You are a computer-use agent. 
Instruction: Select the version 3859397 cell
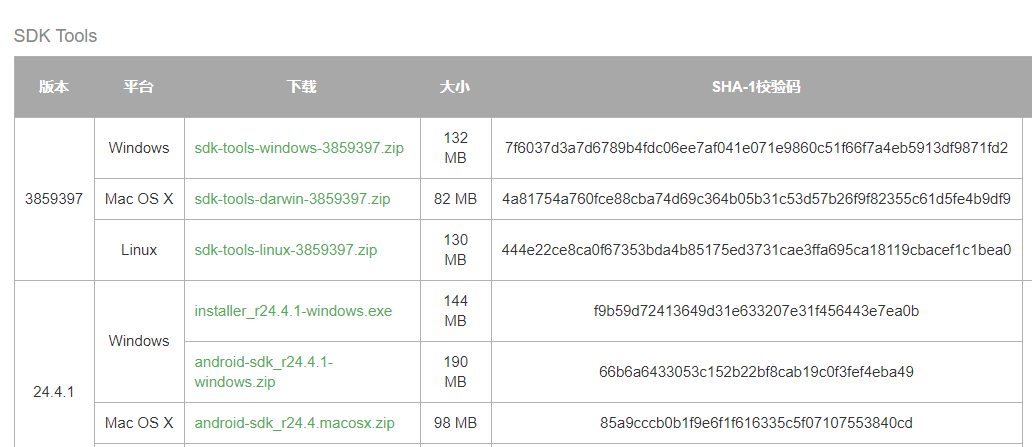(54, 199)
